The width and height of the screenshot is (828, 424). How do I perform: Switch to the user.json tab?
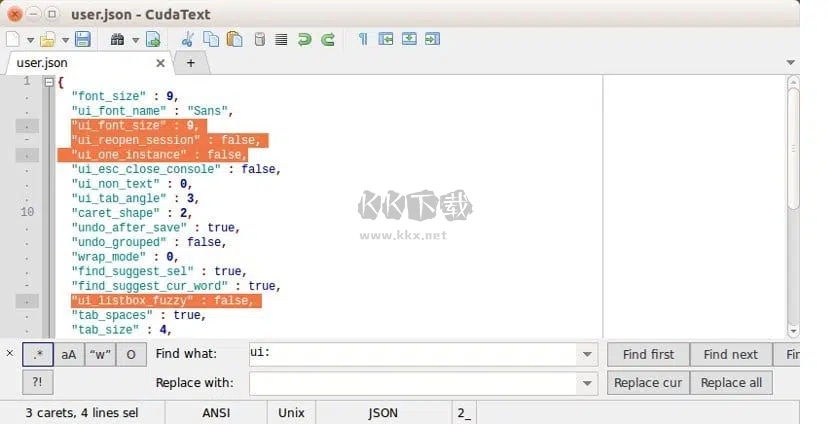pyautogui.click(x=42, y=62)
